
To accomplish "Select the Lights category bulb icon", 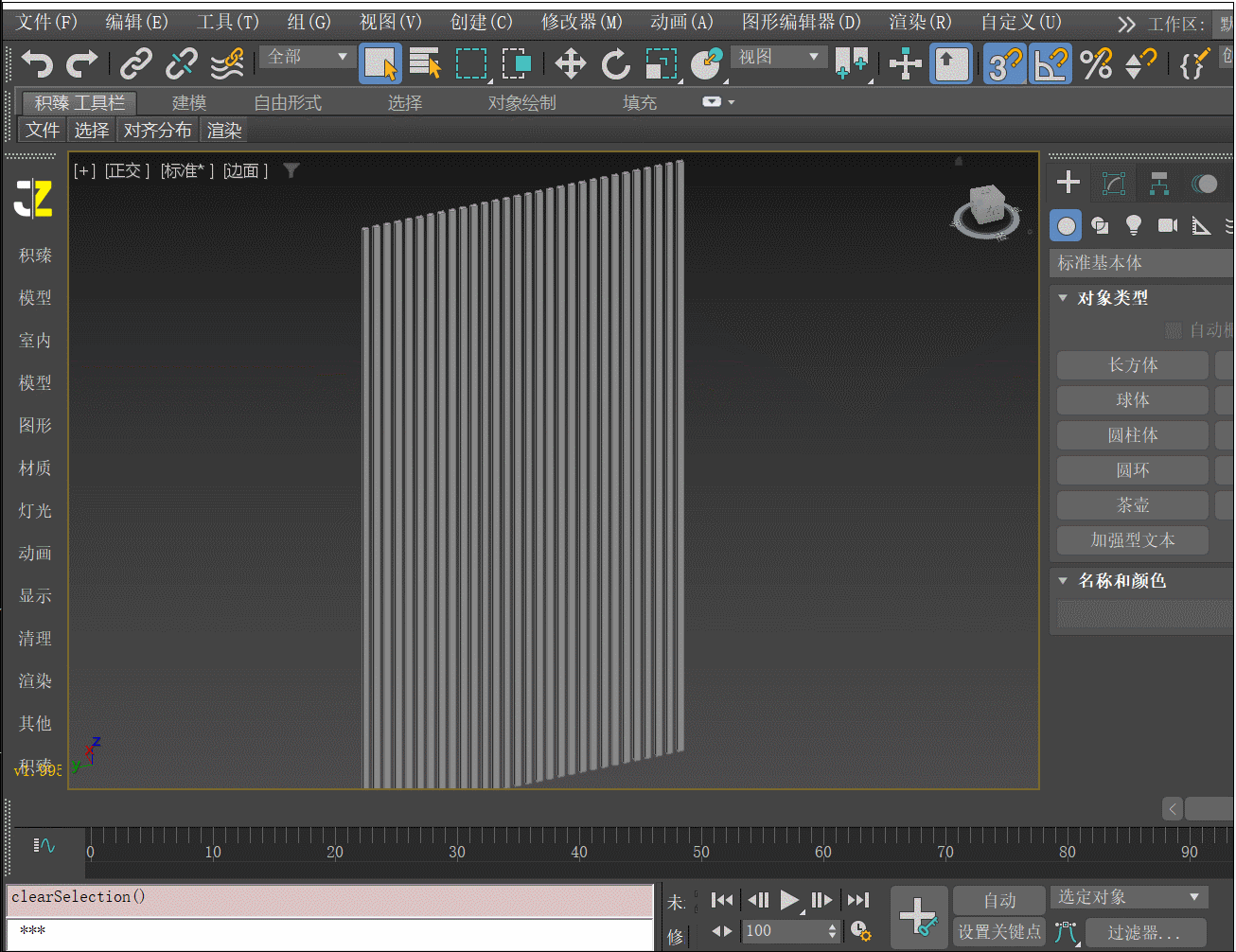I will (1133, 225).
